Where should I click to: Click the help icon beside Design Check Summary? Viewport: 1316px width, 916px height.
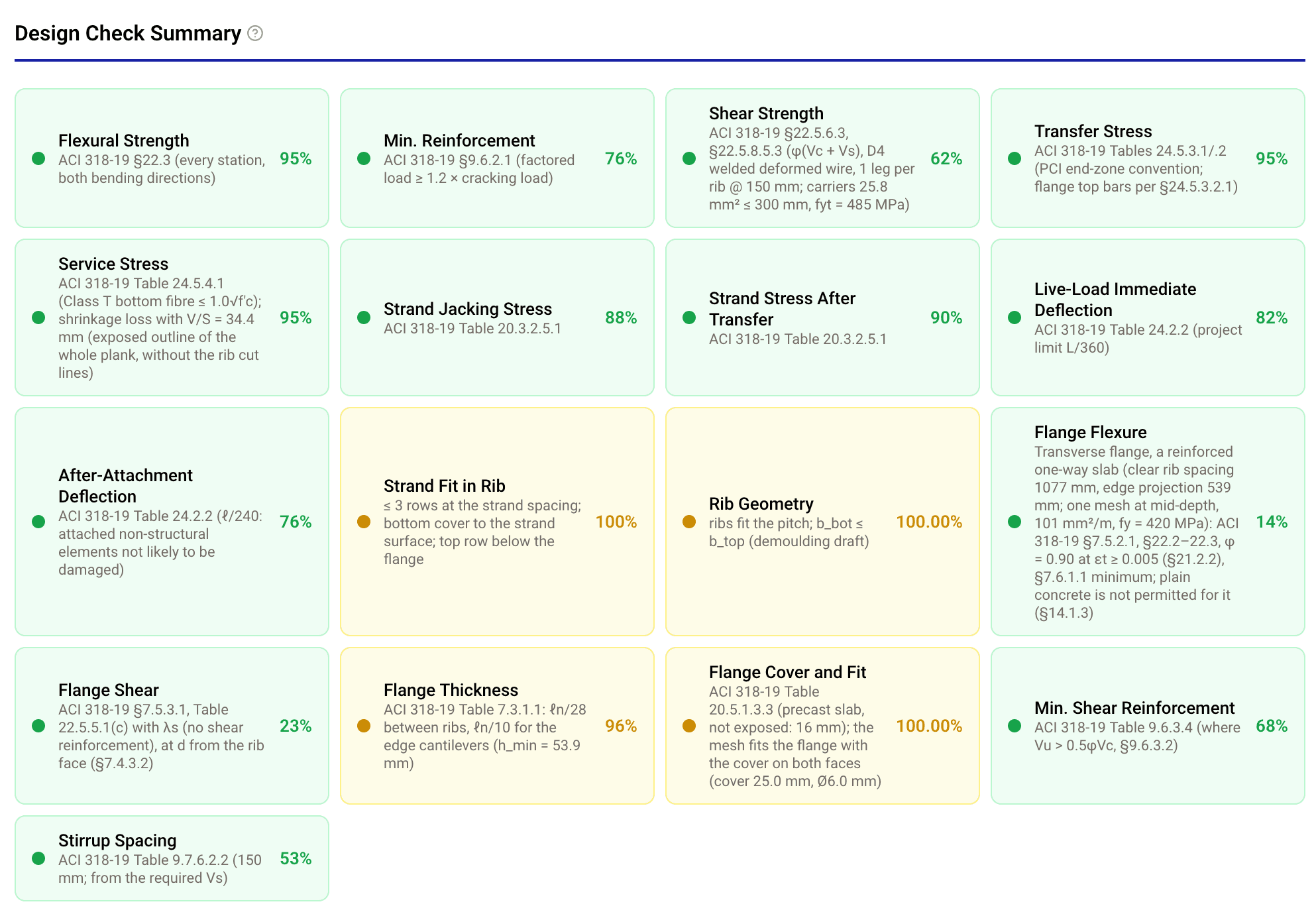255,33
